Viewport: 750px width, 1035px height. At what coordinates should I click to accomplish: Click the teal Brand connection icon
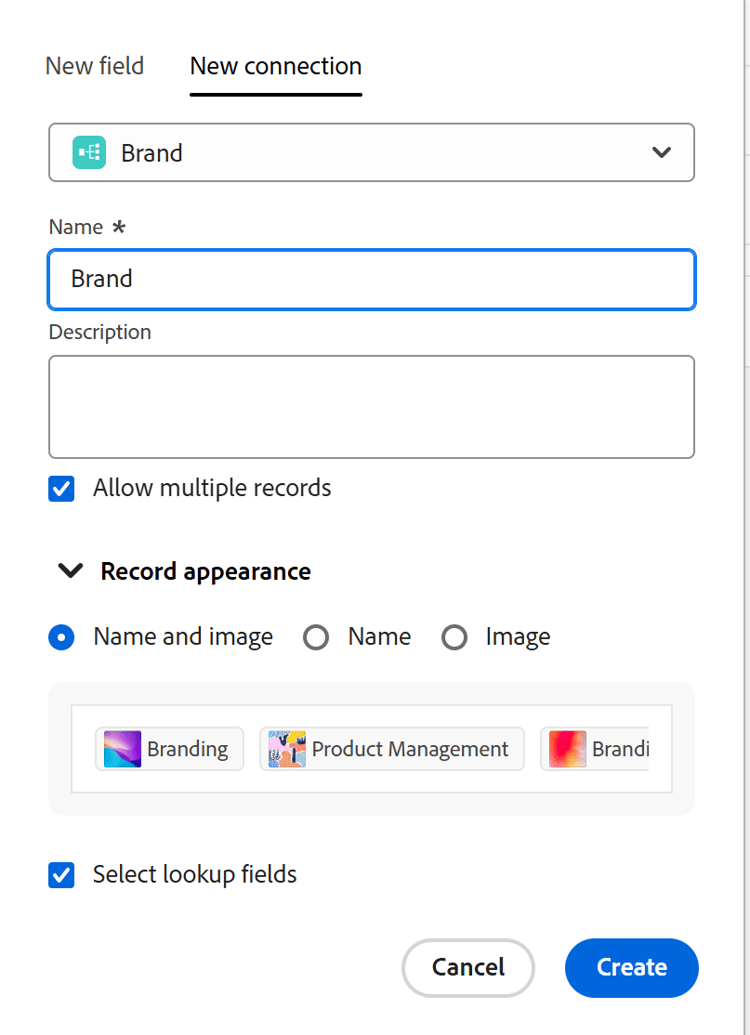coord(89,152)
